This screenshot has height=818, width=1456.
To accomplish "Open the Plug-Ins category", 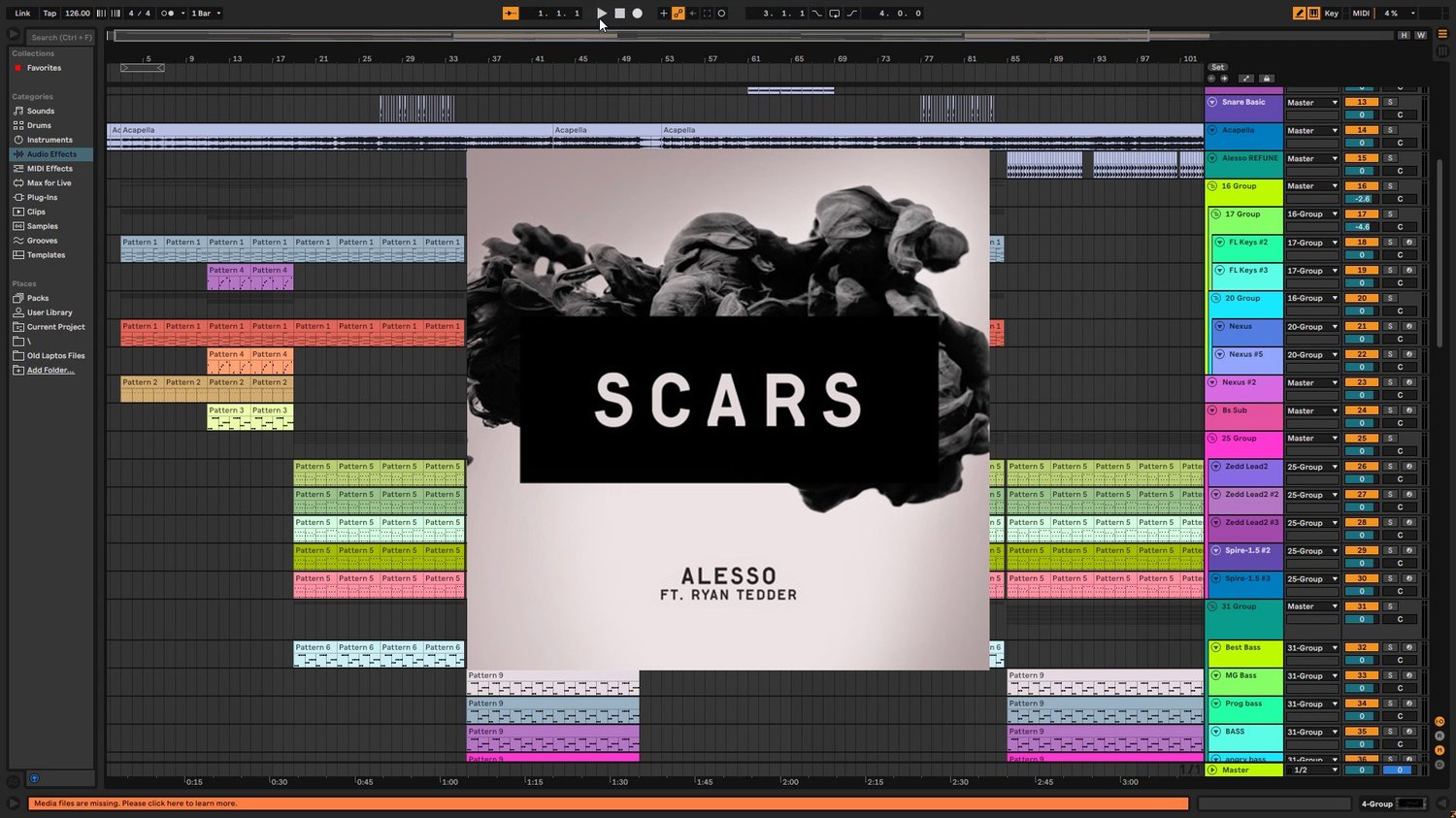I will [42, 197].
